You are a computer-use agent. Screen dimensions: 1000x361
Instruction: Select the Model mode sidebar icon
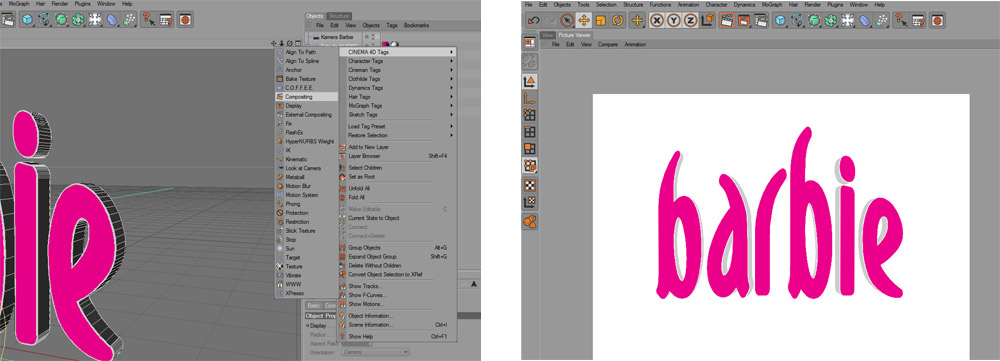tap(529, 82)
